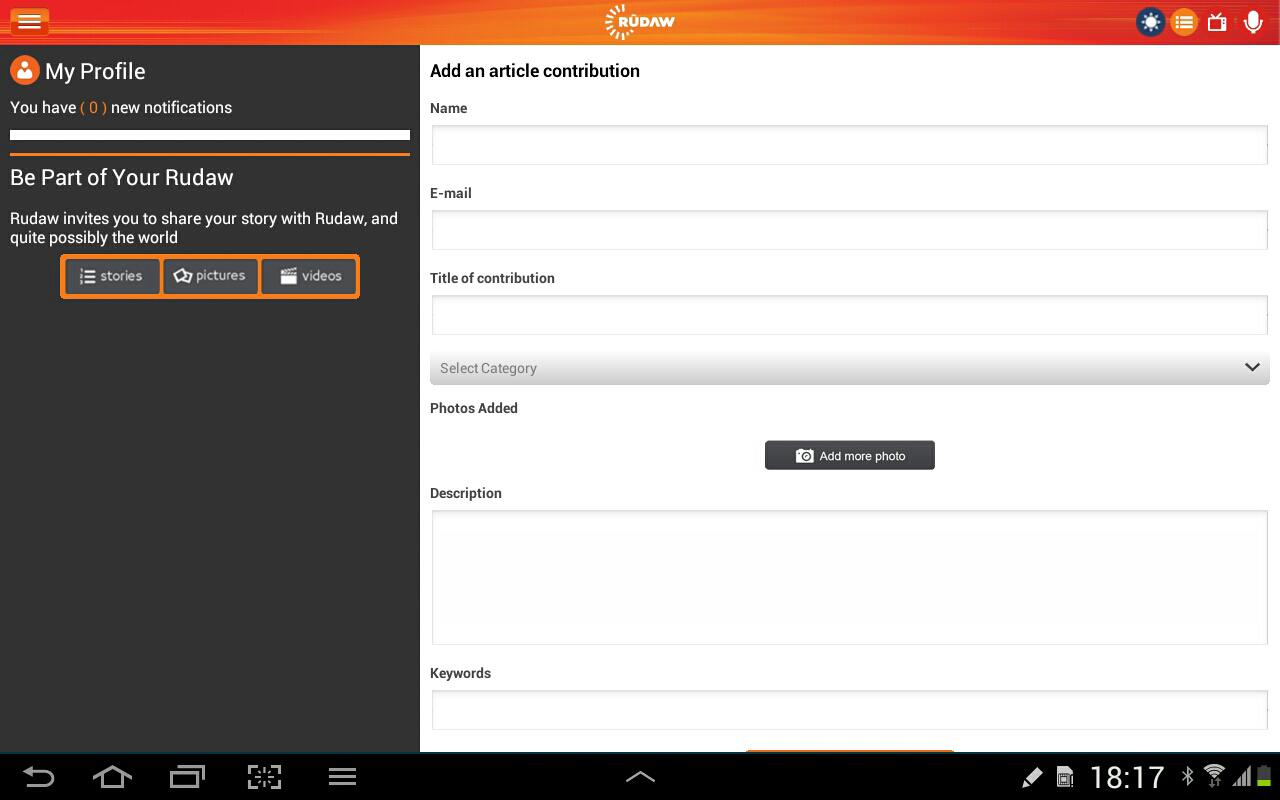Switch to the pictures tab

210,276
